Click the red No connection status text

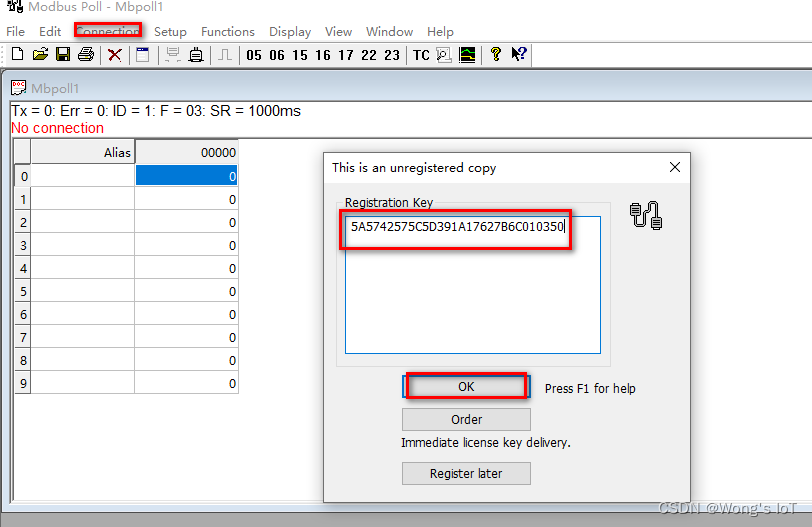pyautogui.click(x=57, y=128)
